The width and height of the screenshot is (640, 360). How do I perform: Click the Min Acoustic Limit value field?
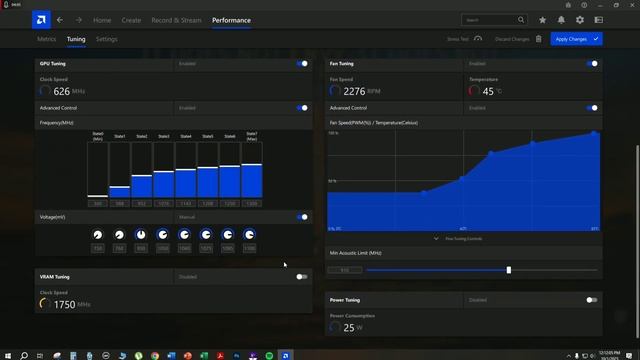pos(345,270)
